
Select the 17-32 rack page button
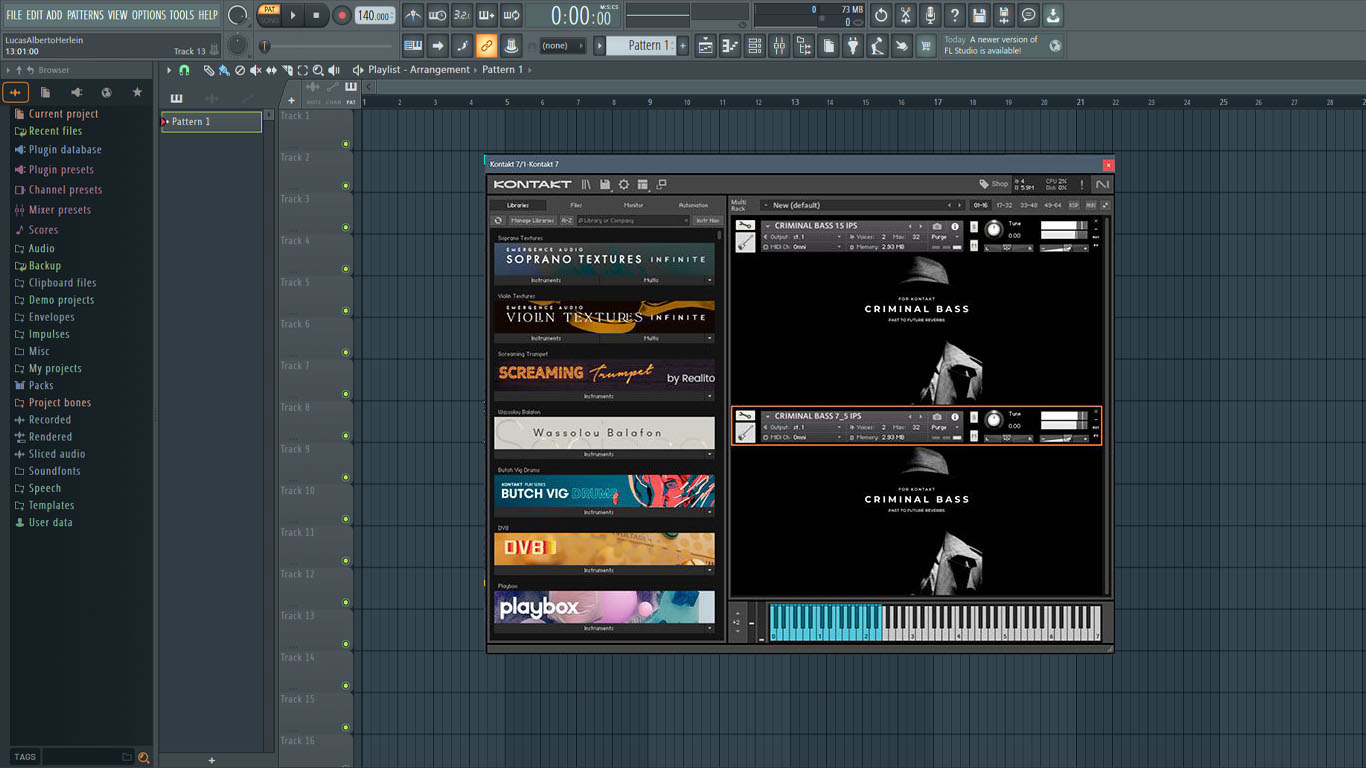tap(1004, 205)
